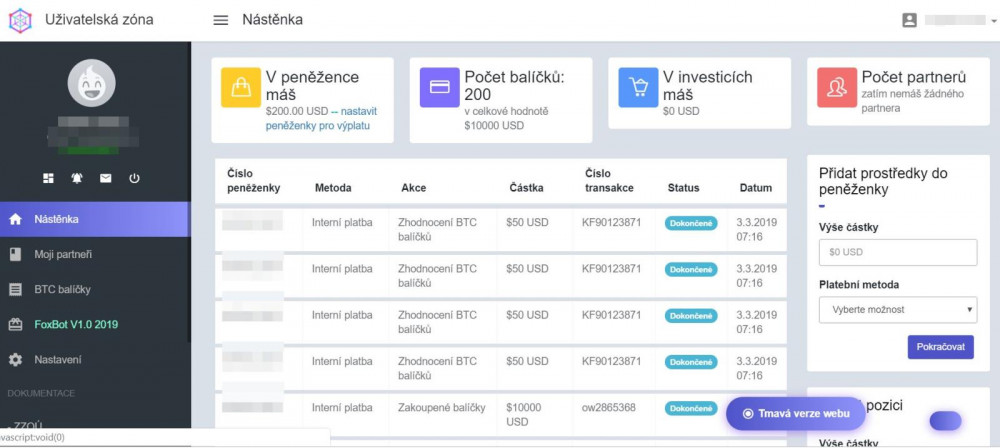
Task: Follow nastavit peněženky pro výplatu link
Action: point(321,118)
